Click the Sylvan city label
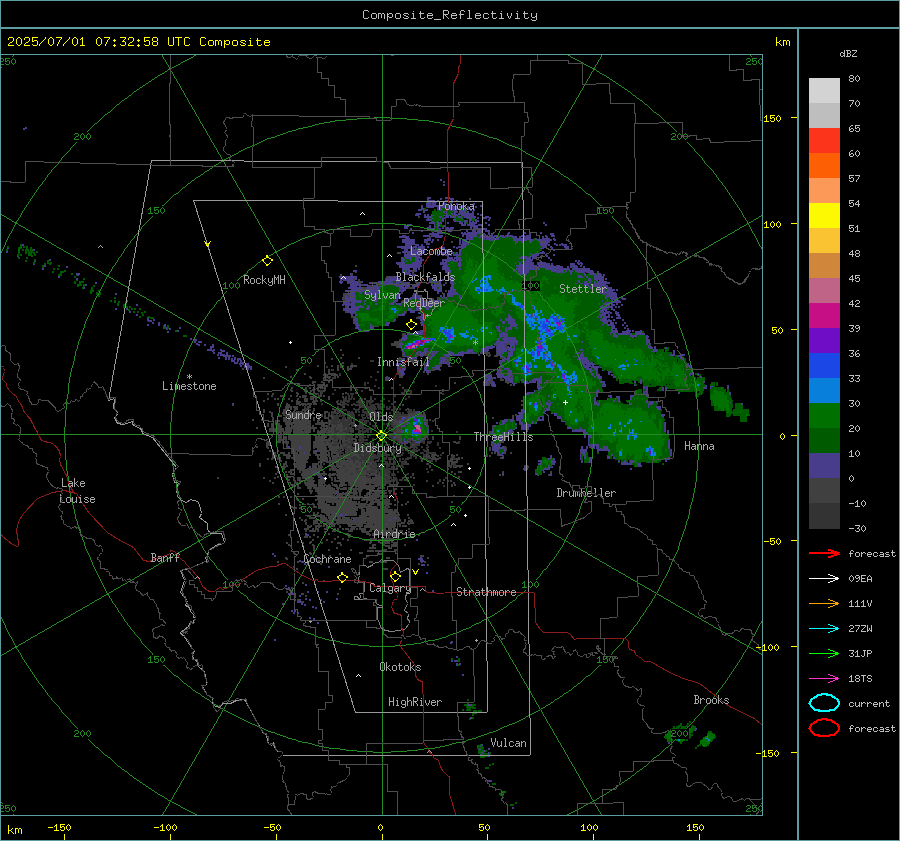Viewport: 900px width, 841px height. [x=382, y=295]
